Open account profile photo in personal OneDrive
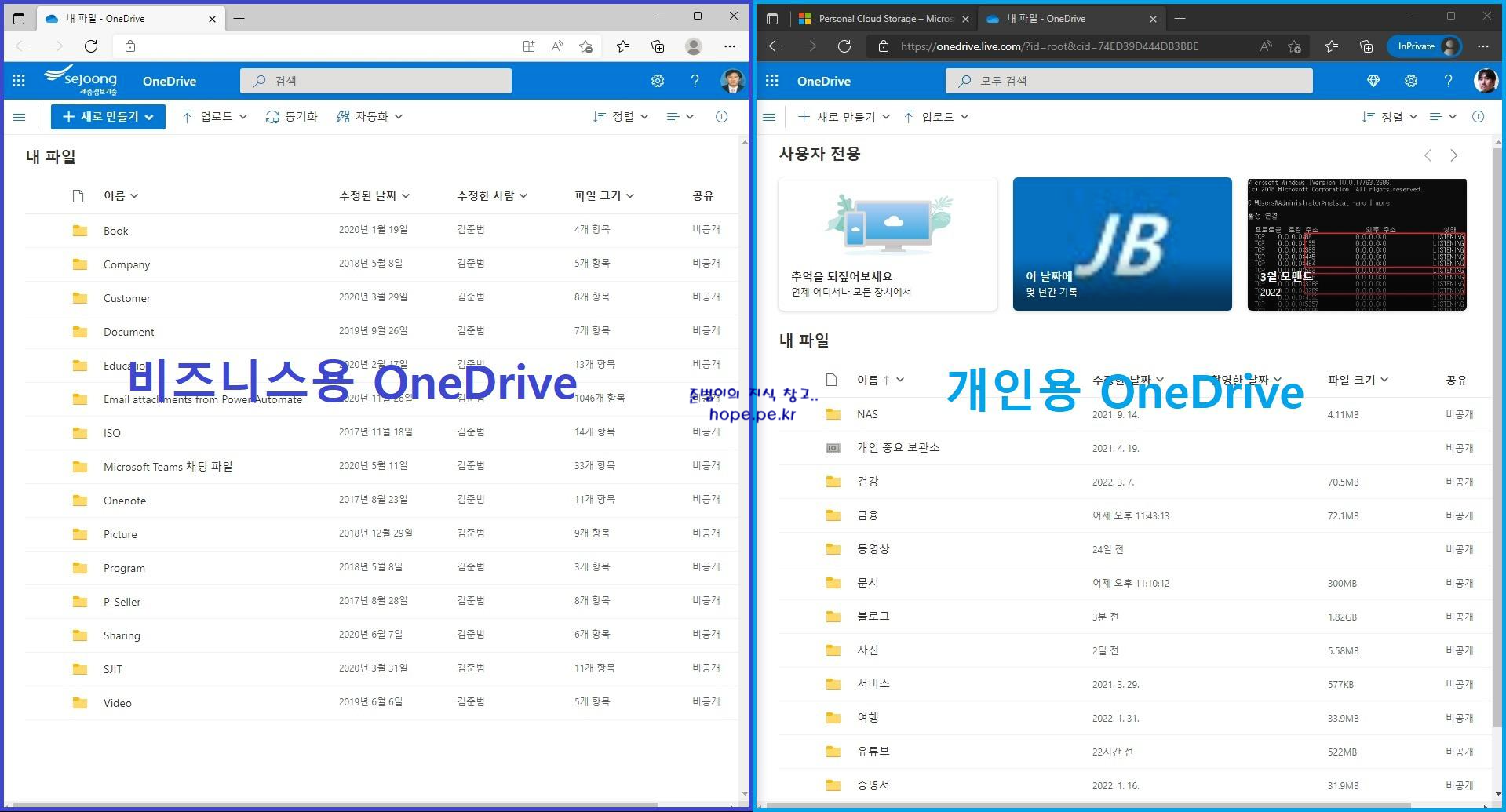This screenshot has width=1506, height=812. tap(1485, 81)
